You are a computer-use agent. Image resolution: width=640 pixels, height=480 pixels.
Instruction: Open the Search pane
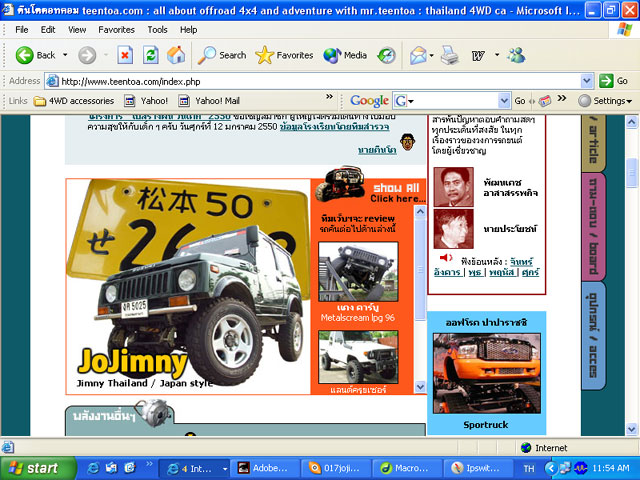(222, 55)
